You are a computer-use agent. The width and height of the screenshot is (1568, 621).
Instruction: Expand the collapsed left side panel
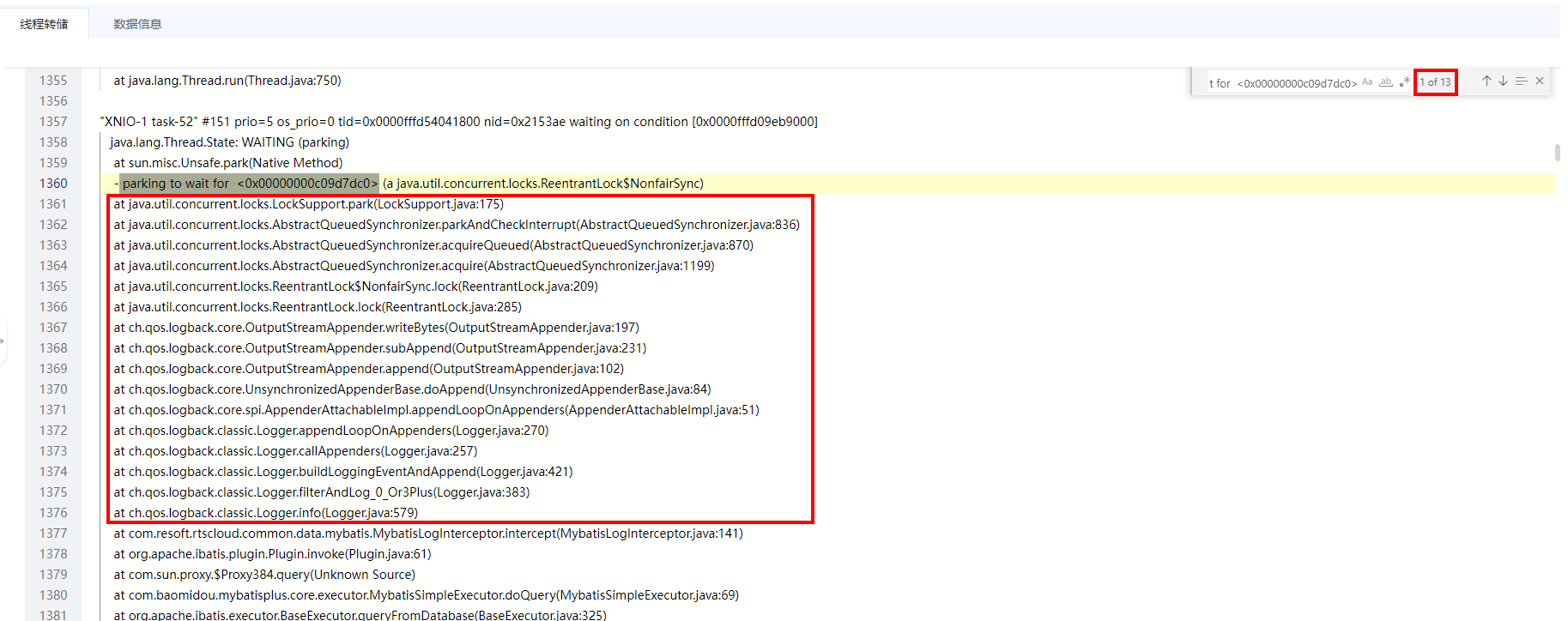[3, 341]
